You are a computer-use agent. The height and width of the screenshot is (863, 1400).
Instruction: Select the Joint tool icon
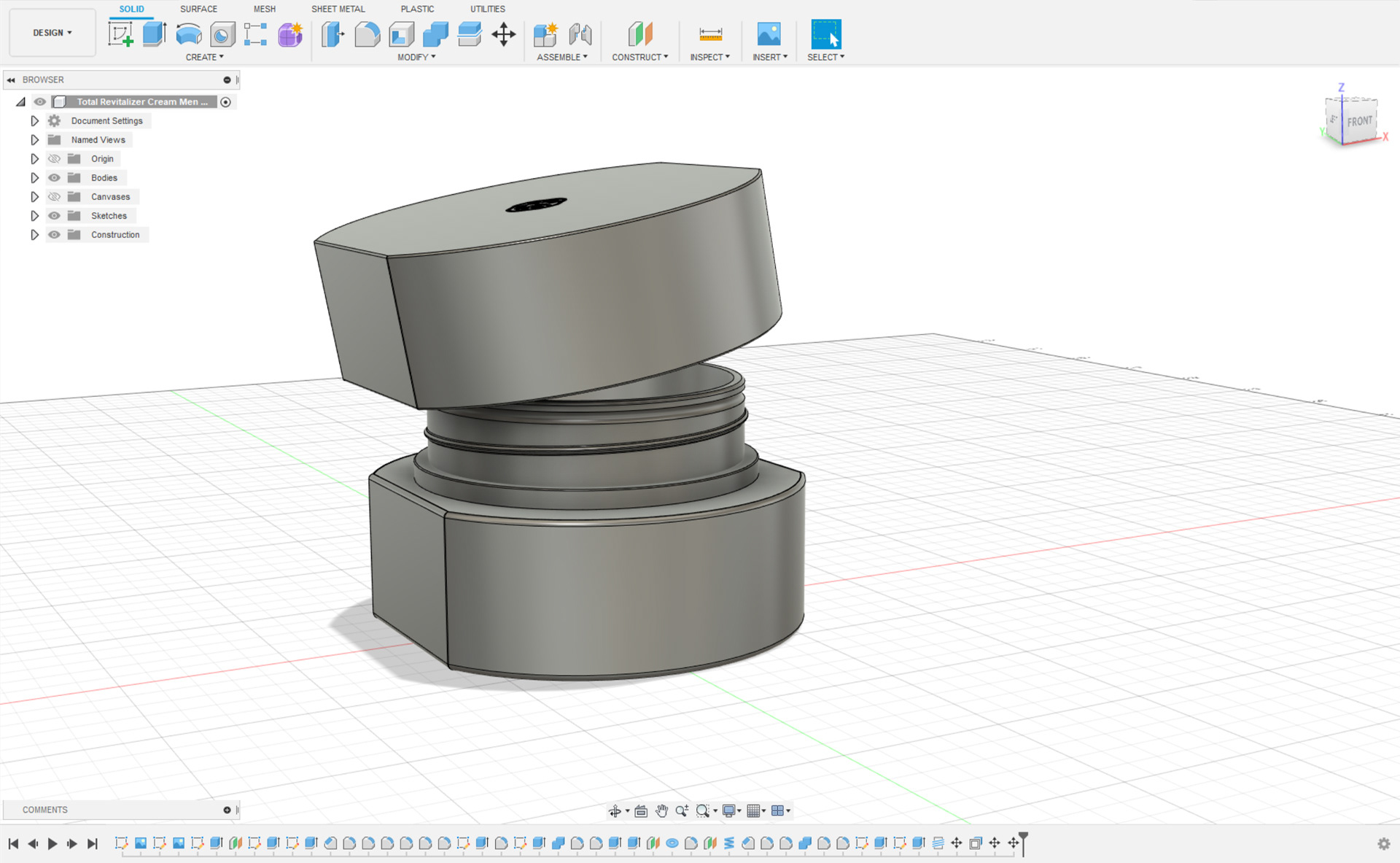tap(580, 34)
